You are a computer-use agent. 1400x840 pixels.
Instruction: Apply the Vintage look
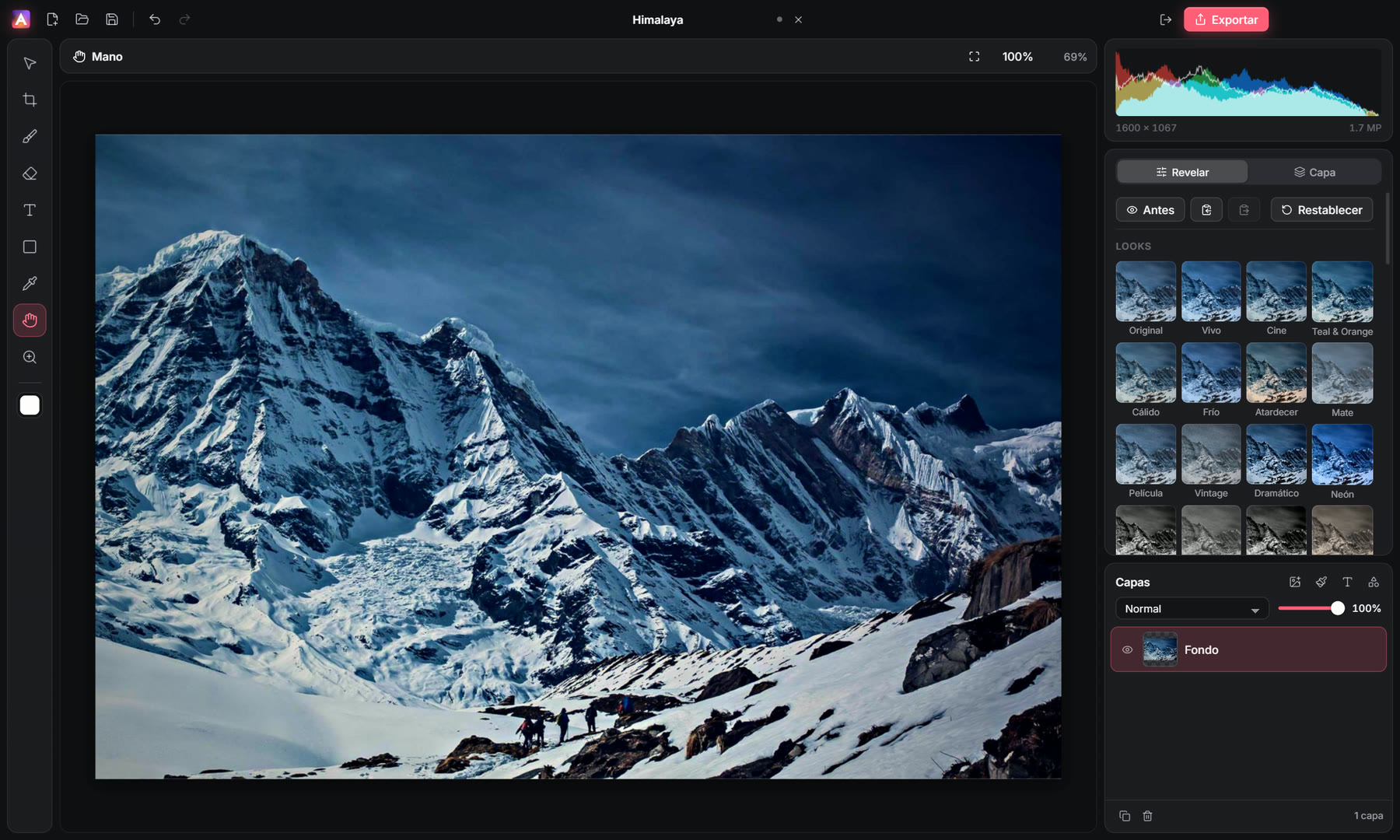pos(1211,462)
